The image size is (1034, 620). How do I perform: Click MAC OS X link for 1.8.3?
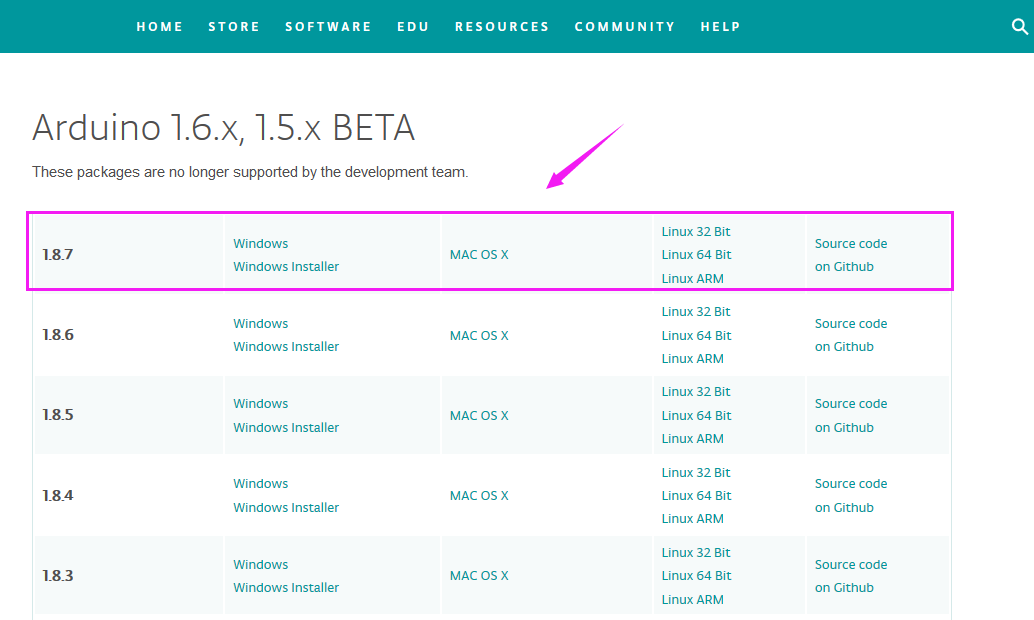click(479, 576)
